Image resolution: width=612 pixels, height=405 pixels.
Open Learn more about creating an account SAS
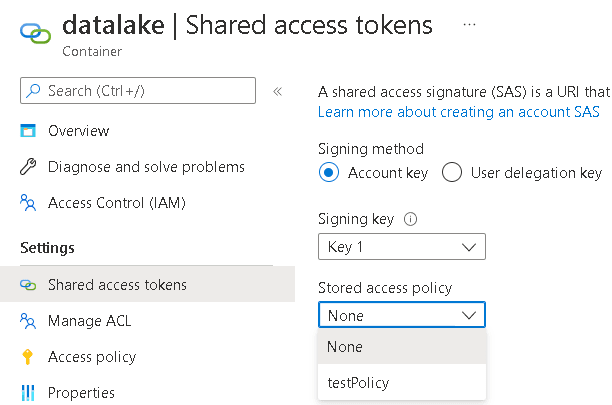pyautogui.click(x=459, y=112)
